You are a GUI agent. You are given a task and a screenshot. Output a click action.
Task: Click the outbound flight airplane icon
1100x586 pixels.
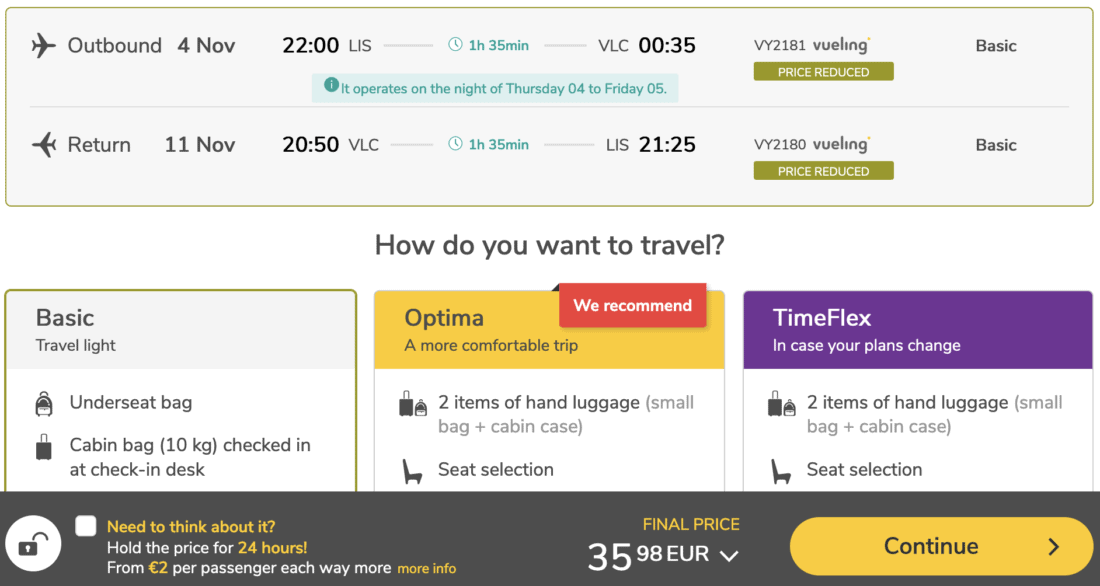[43, 46]
